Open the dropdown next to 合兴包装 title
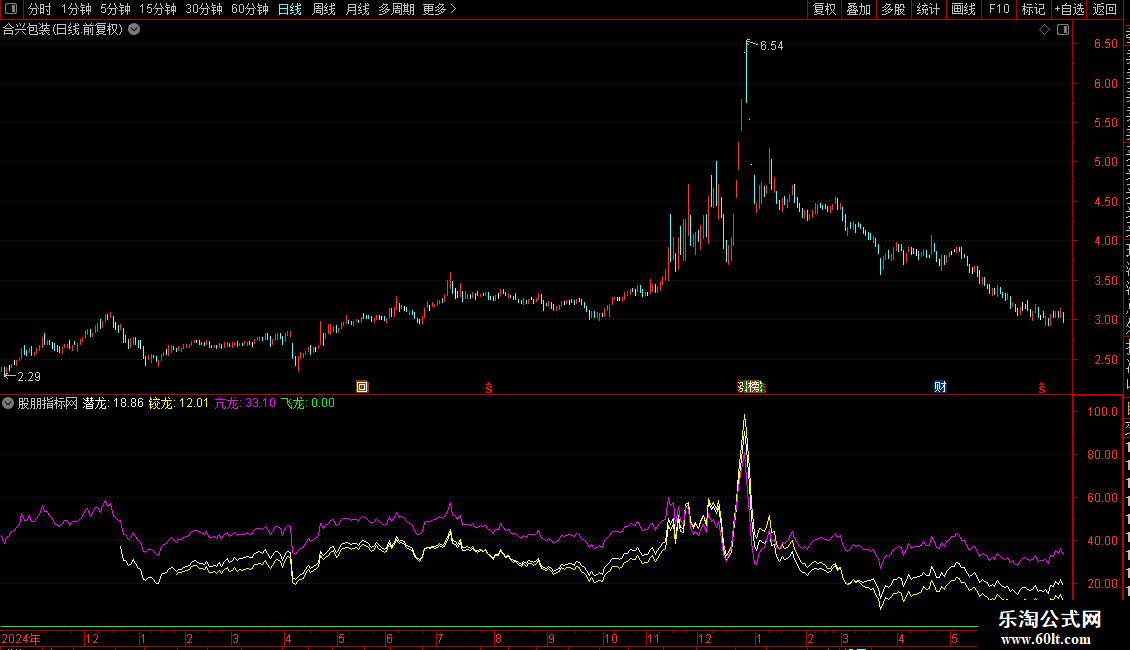The image size is (1130, 650). click(x=134, y=30)
